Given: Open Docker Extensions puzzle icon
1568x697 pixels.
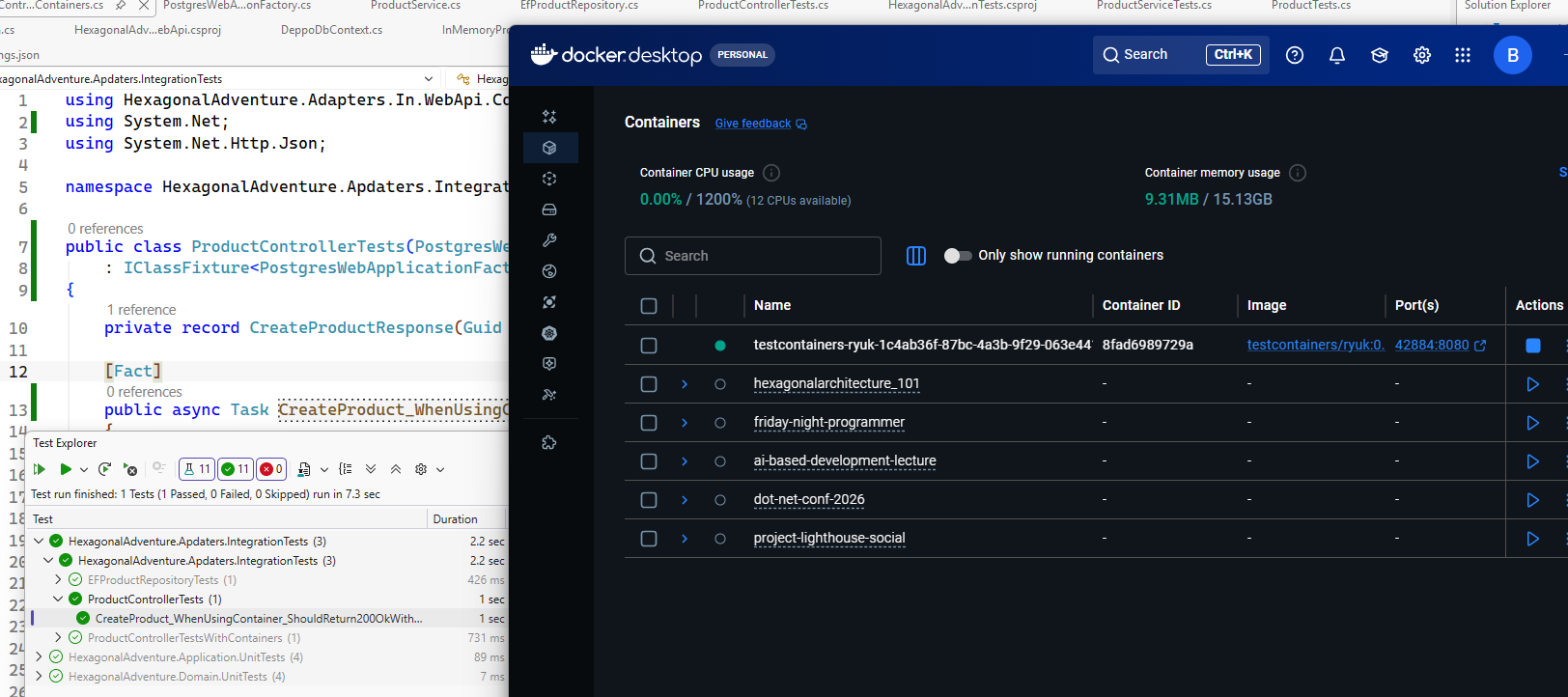Looking at the screenshot, I should [x=549, y=443].
